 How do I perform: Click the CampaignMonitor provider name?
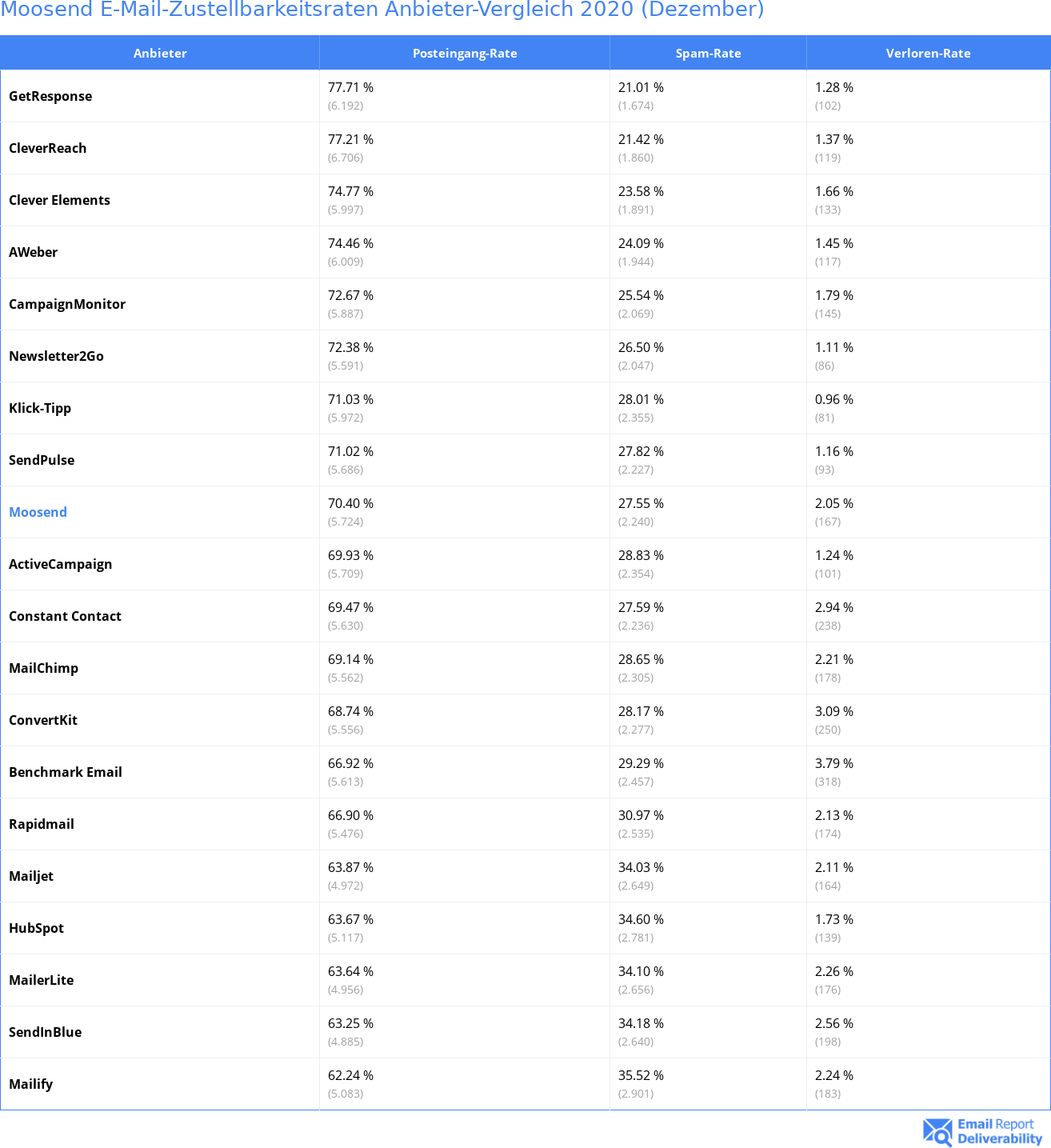click(67, 304)
